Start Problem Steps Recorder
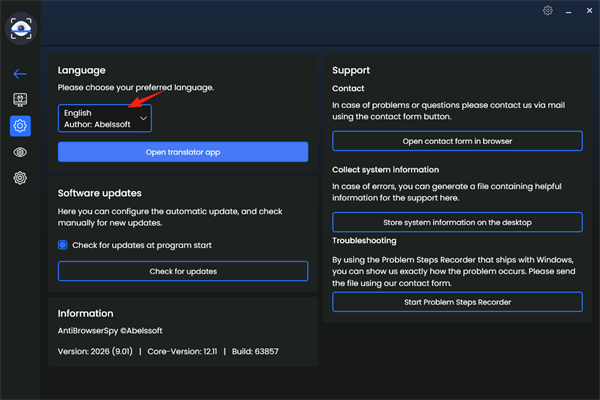Viewport: 600px width, 400px height. click(x=457, y=302)
